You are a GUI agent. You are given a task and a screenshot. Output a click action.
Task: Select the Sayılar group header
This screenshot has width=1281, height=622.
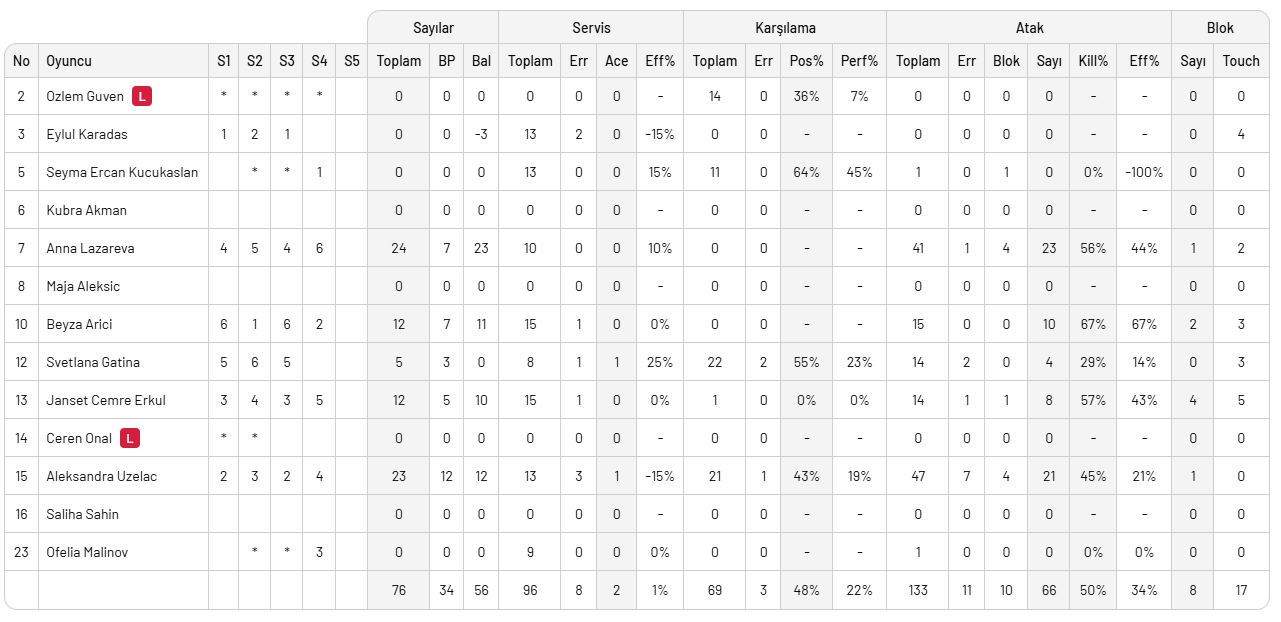point(433,28)
